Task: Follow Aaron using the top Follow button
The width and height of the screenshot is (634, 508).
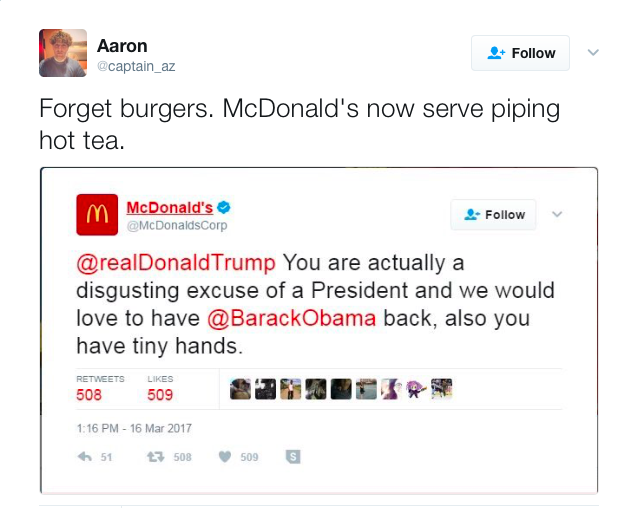Action: [520, 53]
